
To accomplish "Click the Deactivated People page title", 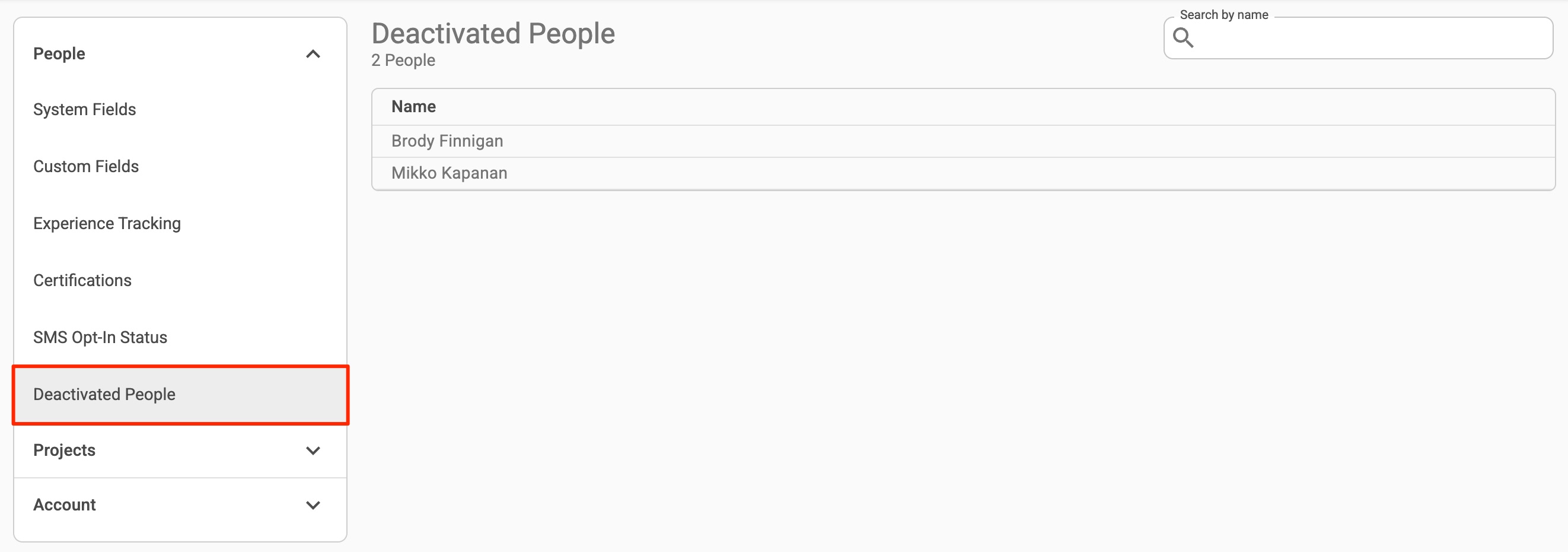I will point(493,33).
